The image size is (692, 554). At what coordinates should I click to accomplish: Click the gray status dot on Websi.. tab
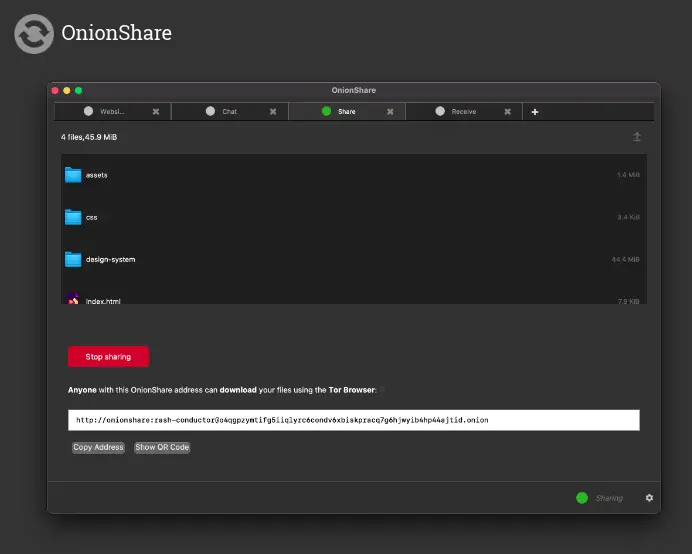pos(88,111)
